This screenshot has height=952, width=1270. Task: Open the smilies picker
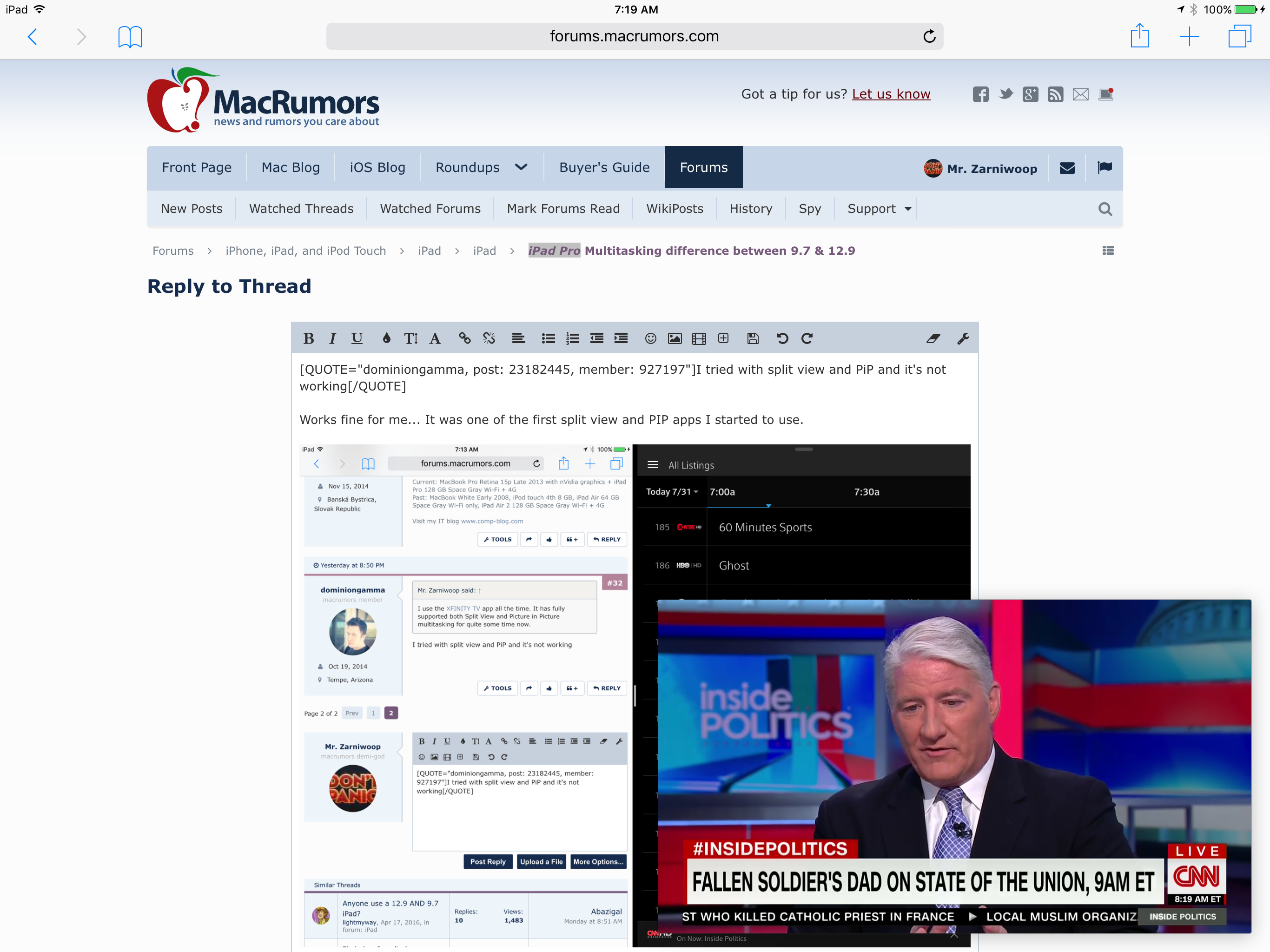pos(650,338)
